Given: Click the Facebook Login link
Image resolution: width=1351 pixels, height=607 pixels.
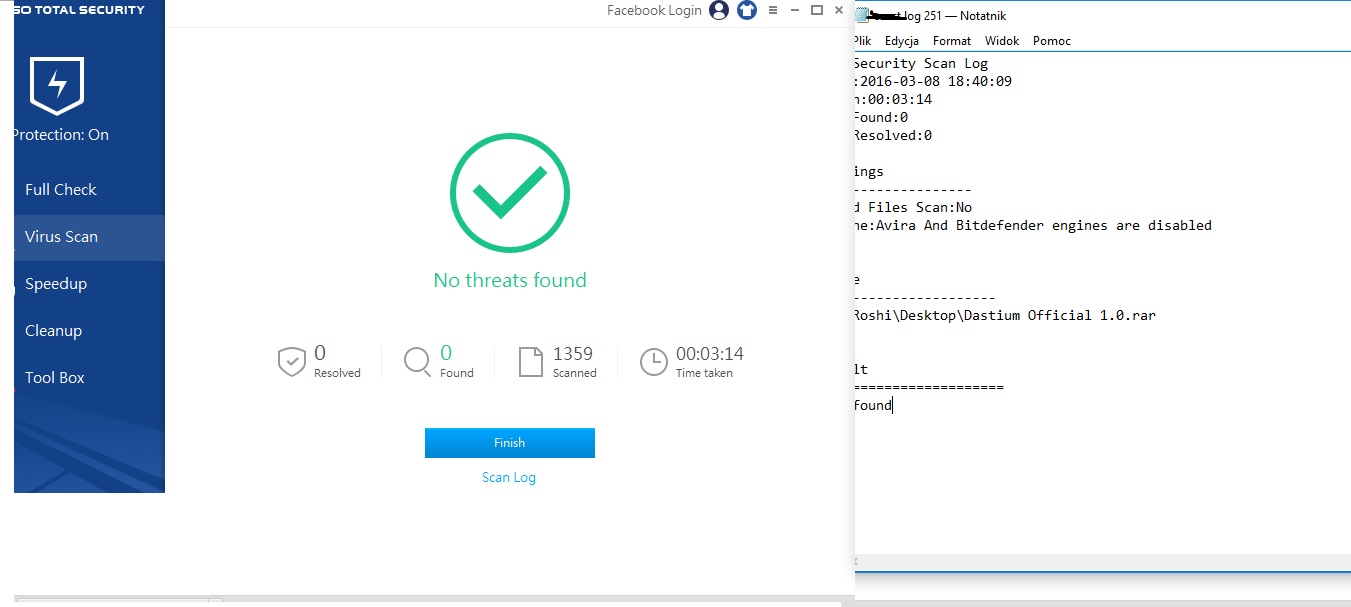Looking at the screenshot, I should pyautogui.click(x=654, y=10).
